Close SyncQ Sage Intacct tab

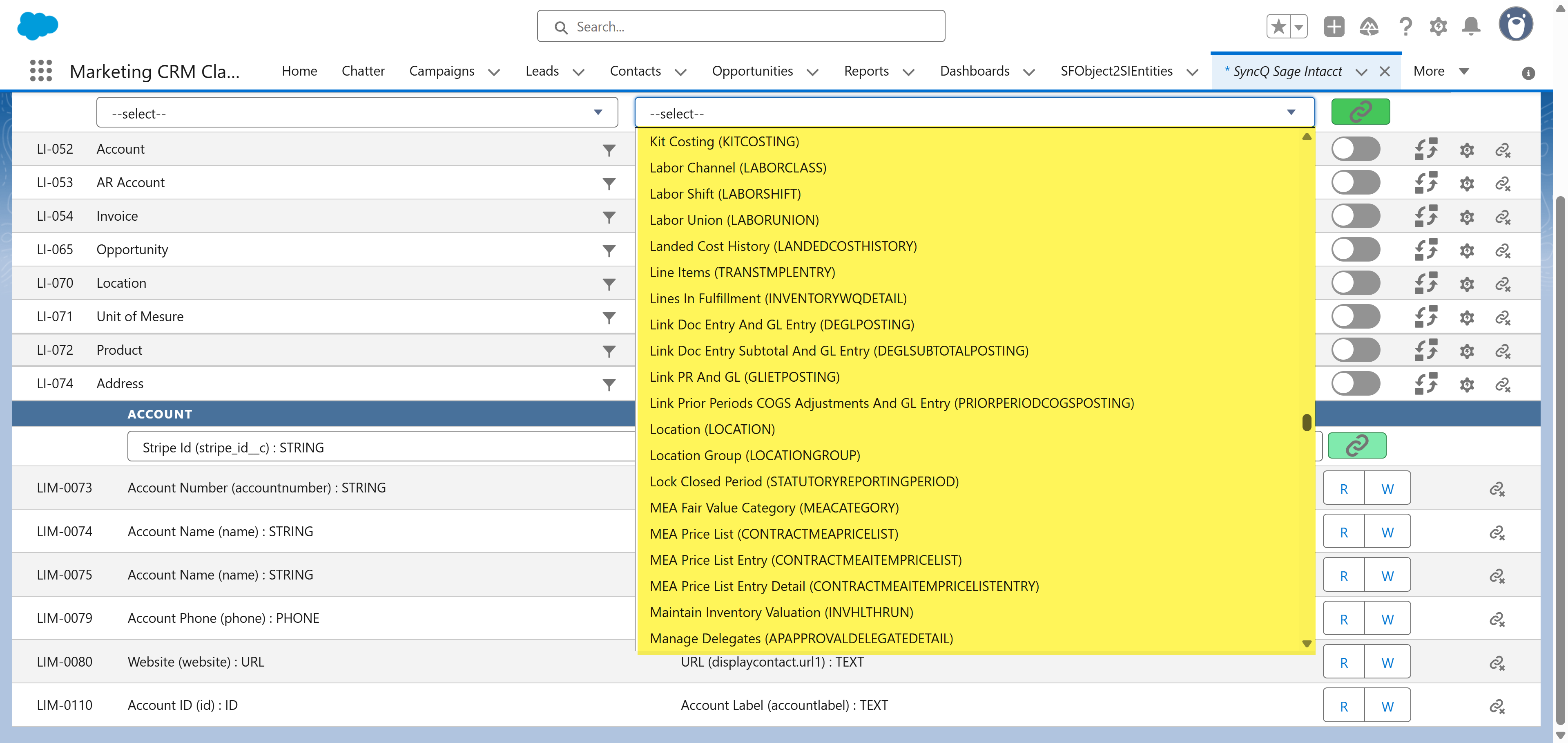[x=1385, y=72]
